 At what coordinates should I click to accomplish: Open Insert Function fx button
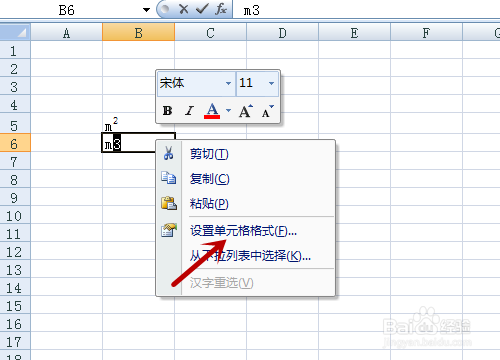pos(221,9)
